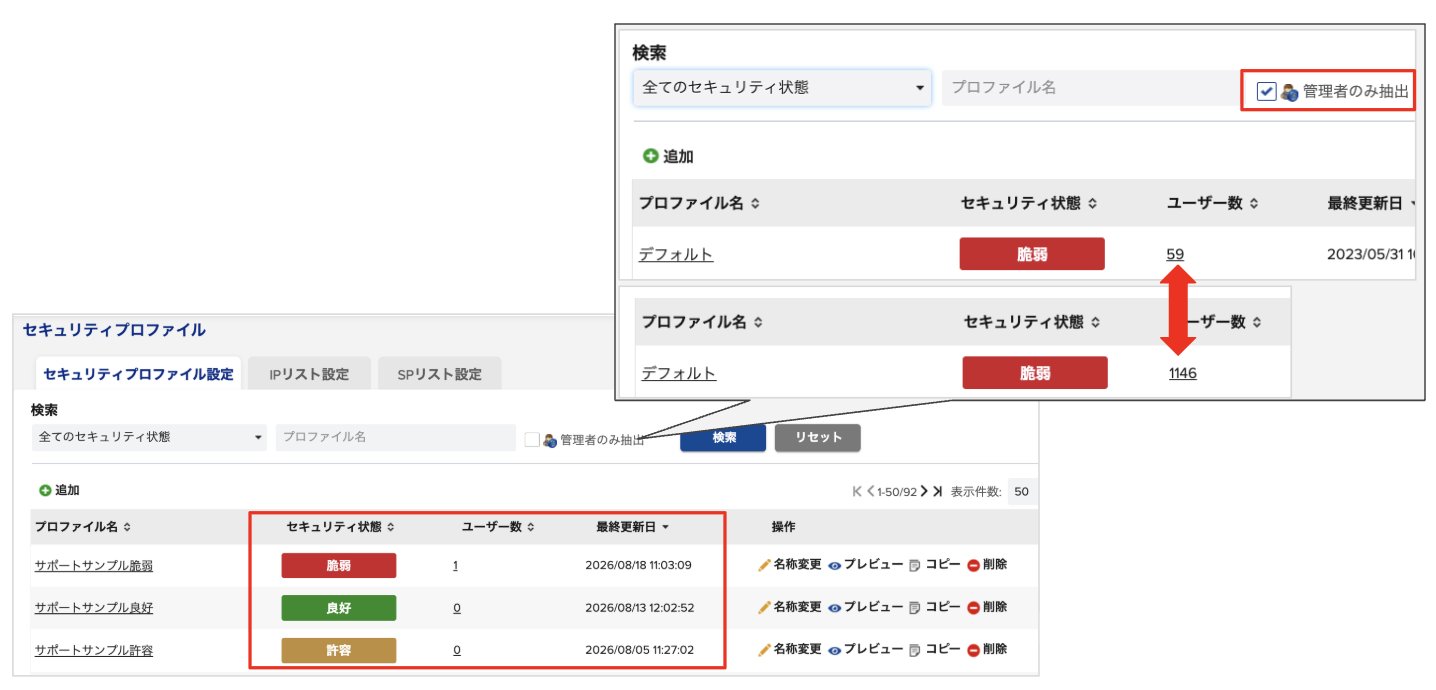Open user count 0 for サポートサンプル許容
The height and width of the screenshot is (690, 1436).
click(456, 649)
